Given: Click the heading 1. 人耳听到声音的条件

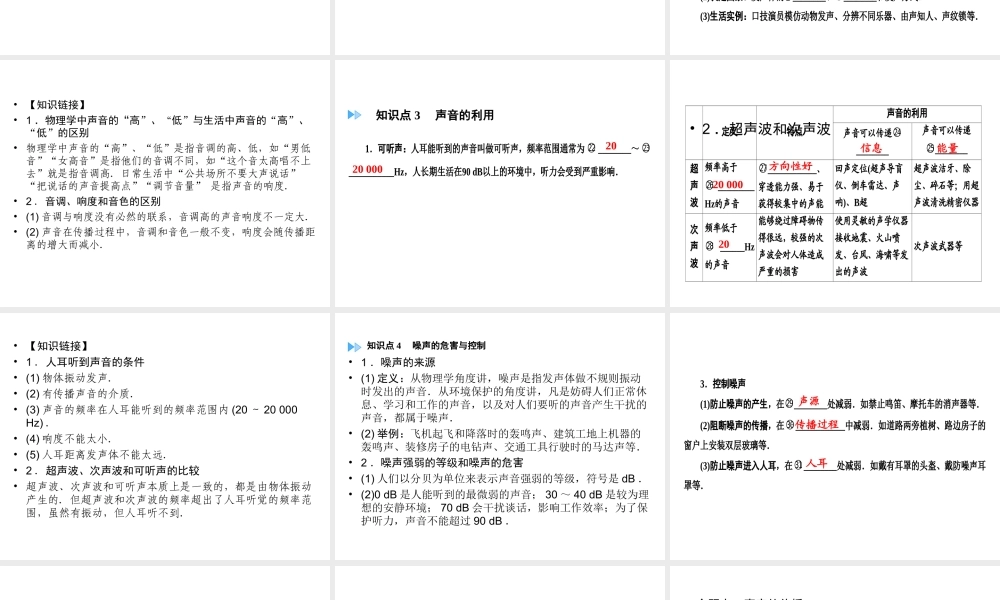Looking at the screenshot, I should [x=85, y=362].
